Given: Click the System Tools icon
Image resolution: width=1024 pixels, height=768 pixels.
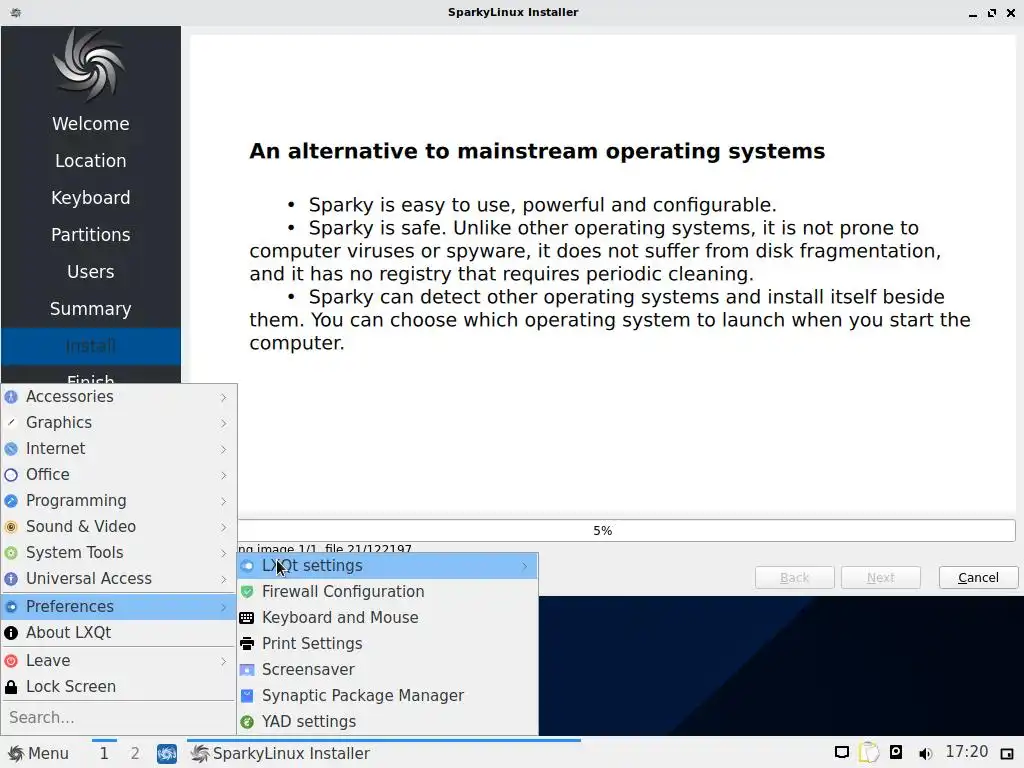Looking at the screenshot, I should point(11,553).
